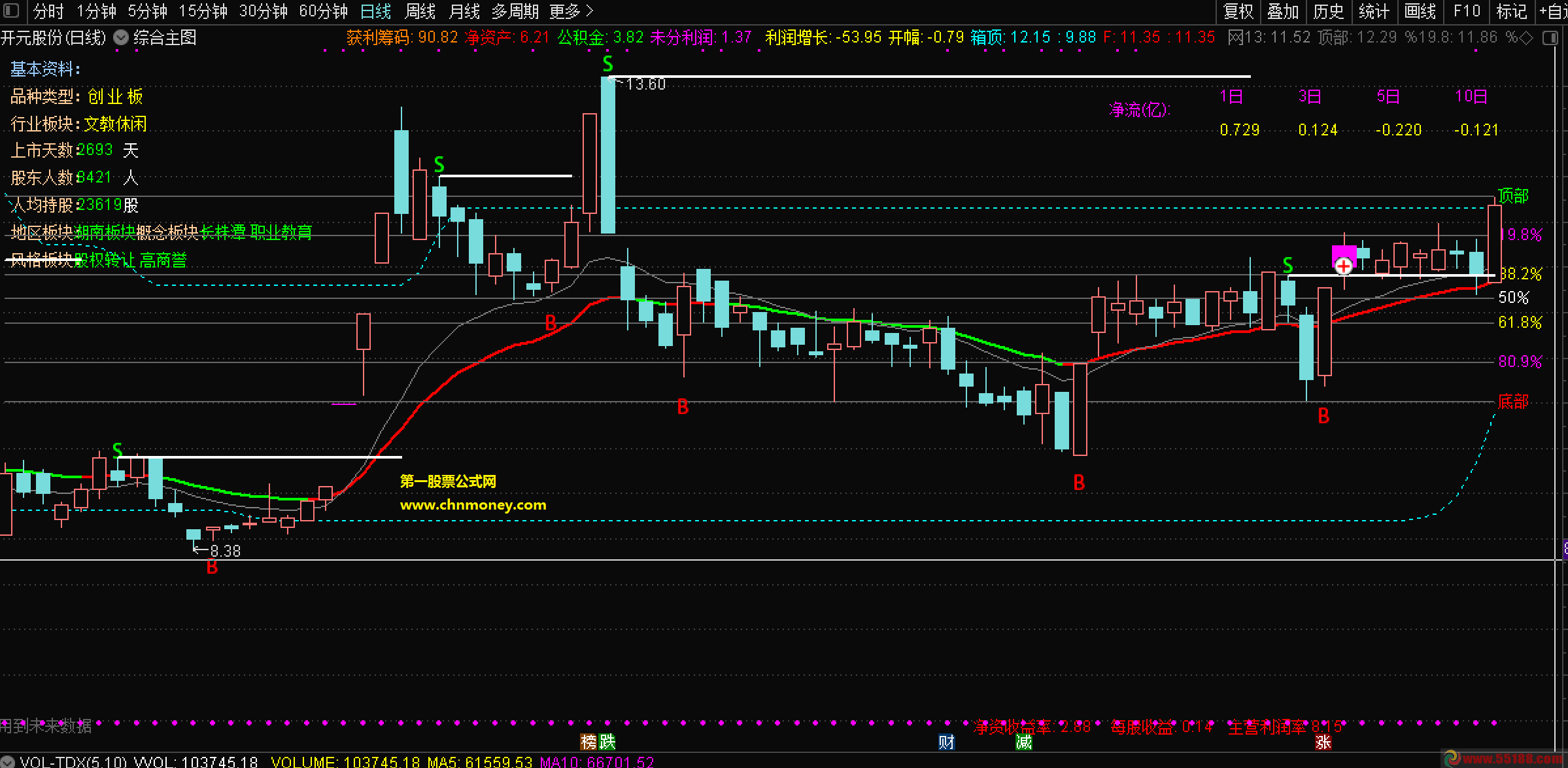Switch to the 周线 weekly tab

pos(420,11)
